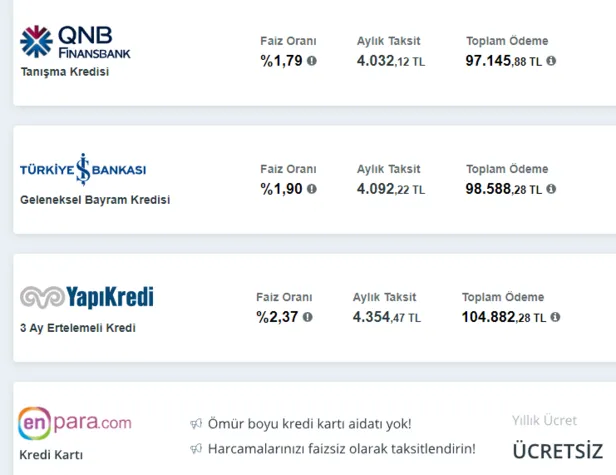Click the Türkiye İş Bankası logo
This screenshot has height=475, width=616.
point(83,169)
